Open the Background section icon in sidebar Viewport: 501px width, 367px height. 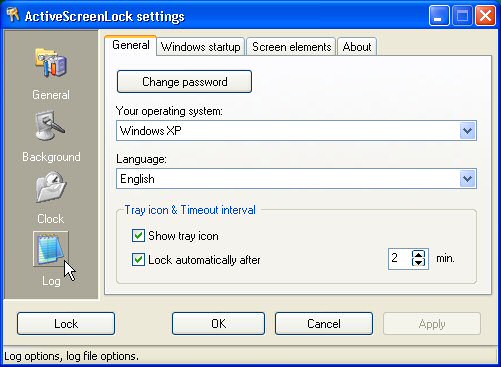[x=50, y=125]
